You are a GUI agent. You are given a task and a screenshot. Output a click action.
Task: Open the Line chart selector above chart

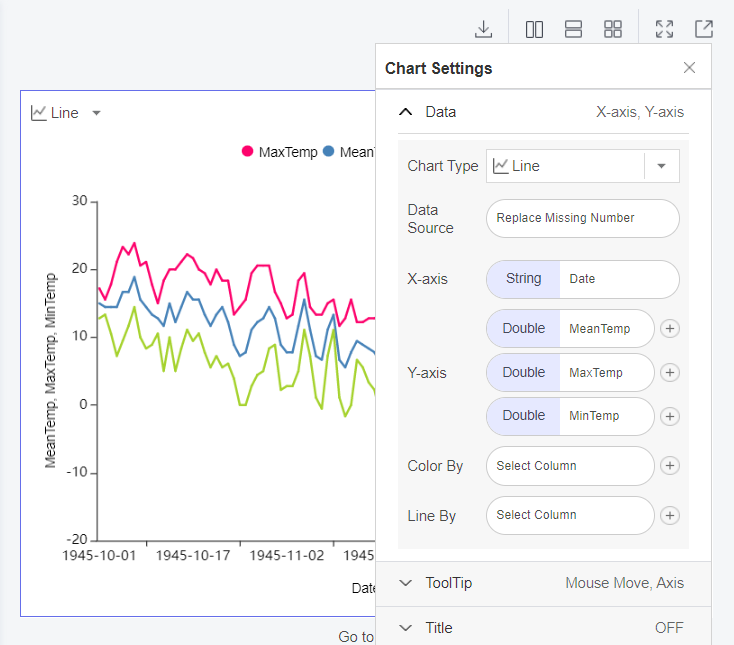[x=66, y=113]
